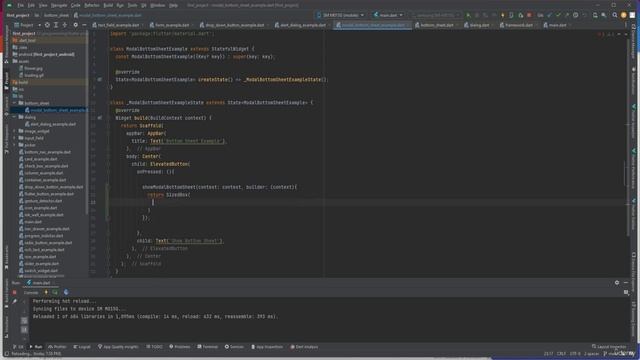Screen dimensions: 640x360
Task: Open the Terminal tool window
Action: click(208, 347)
